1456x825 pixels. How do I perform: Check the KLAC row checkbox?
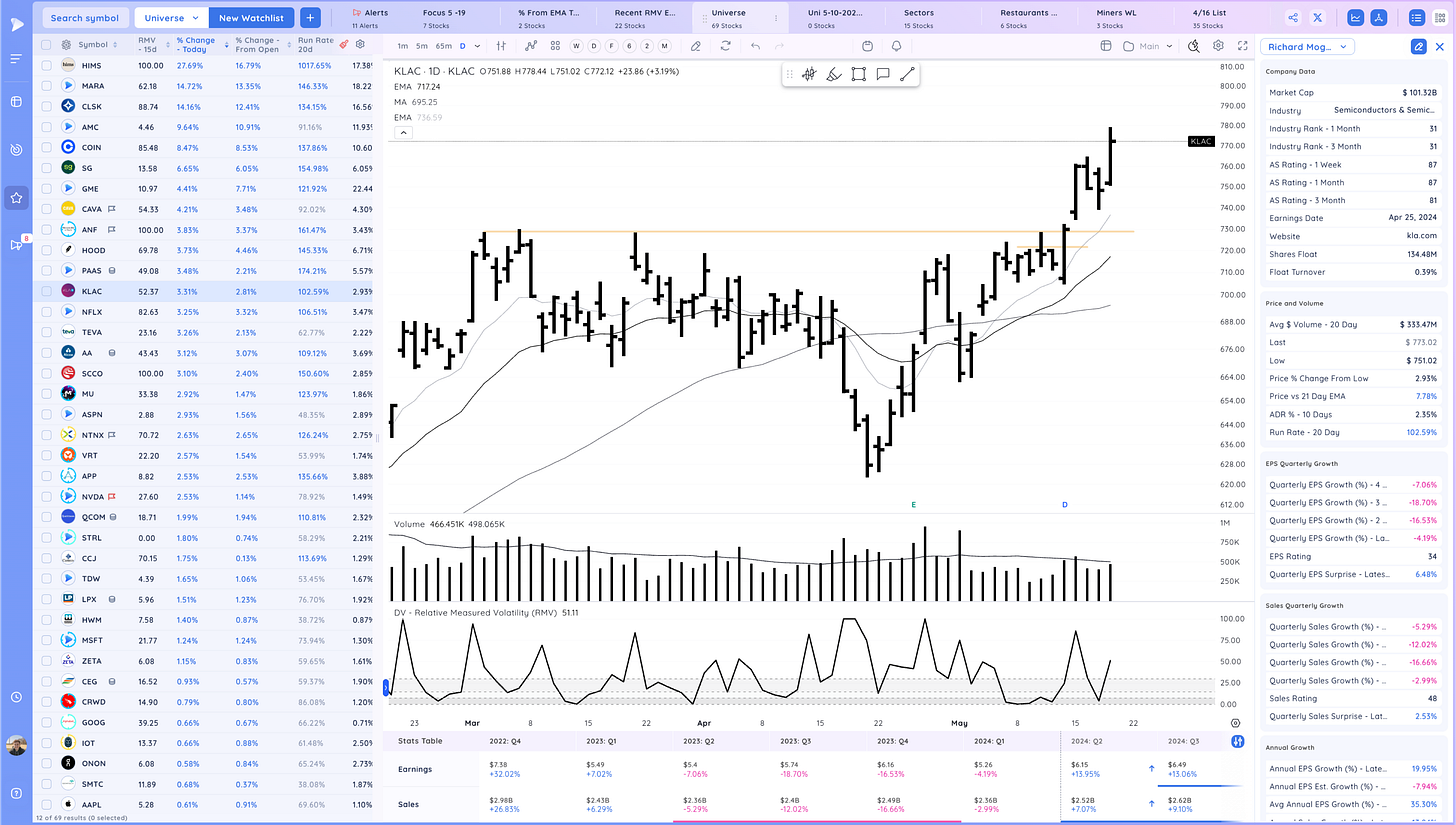(x=46, y=291)
